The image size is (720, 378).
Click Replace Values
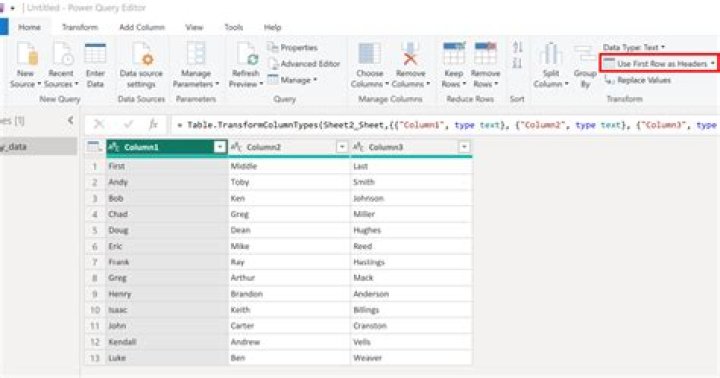(638, 80)
